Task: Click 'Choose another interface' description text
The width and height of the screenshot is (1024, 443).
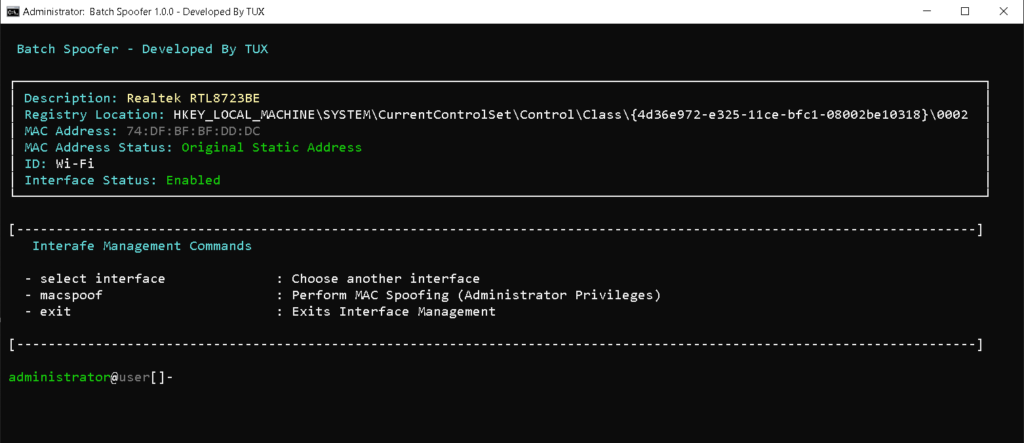Action: pos(385,279)
